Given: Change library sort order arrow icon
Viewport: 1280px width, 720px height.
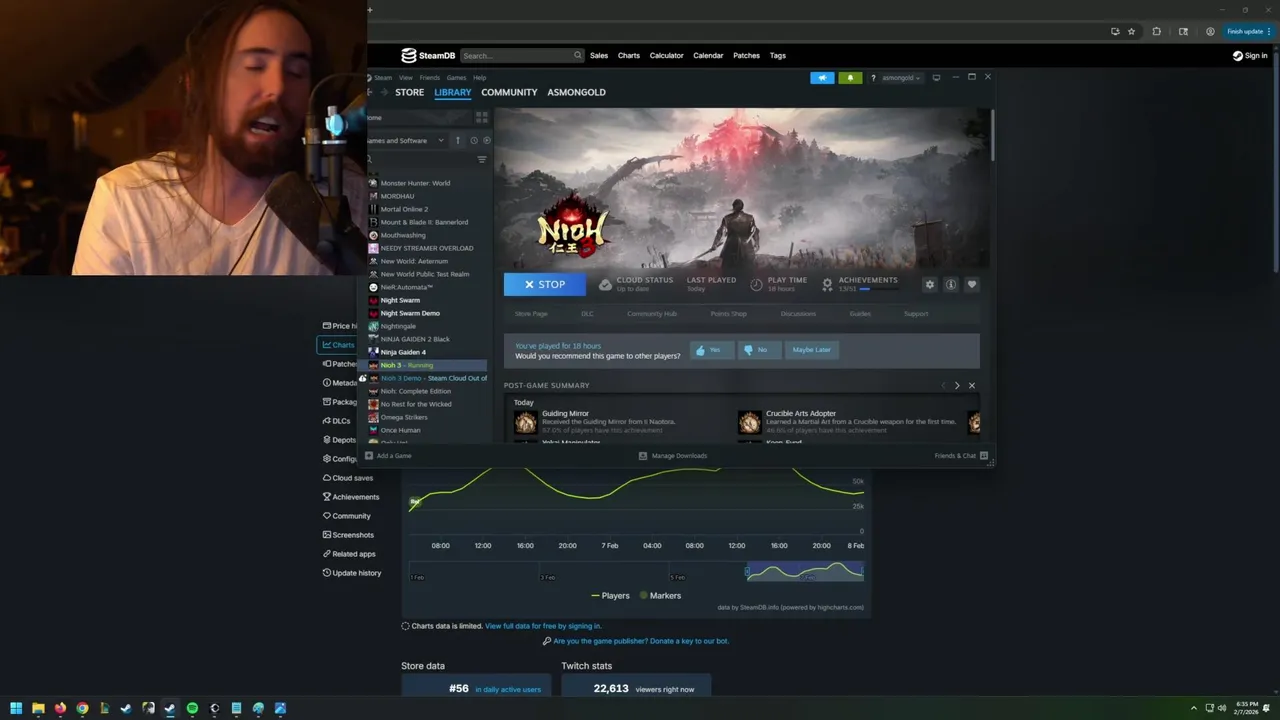Looking at the screenshot, I should [x=458, y=141].
